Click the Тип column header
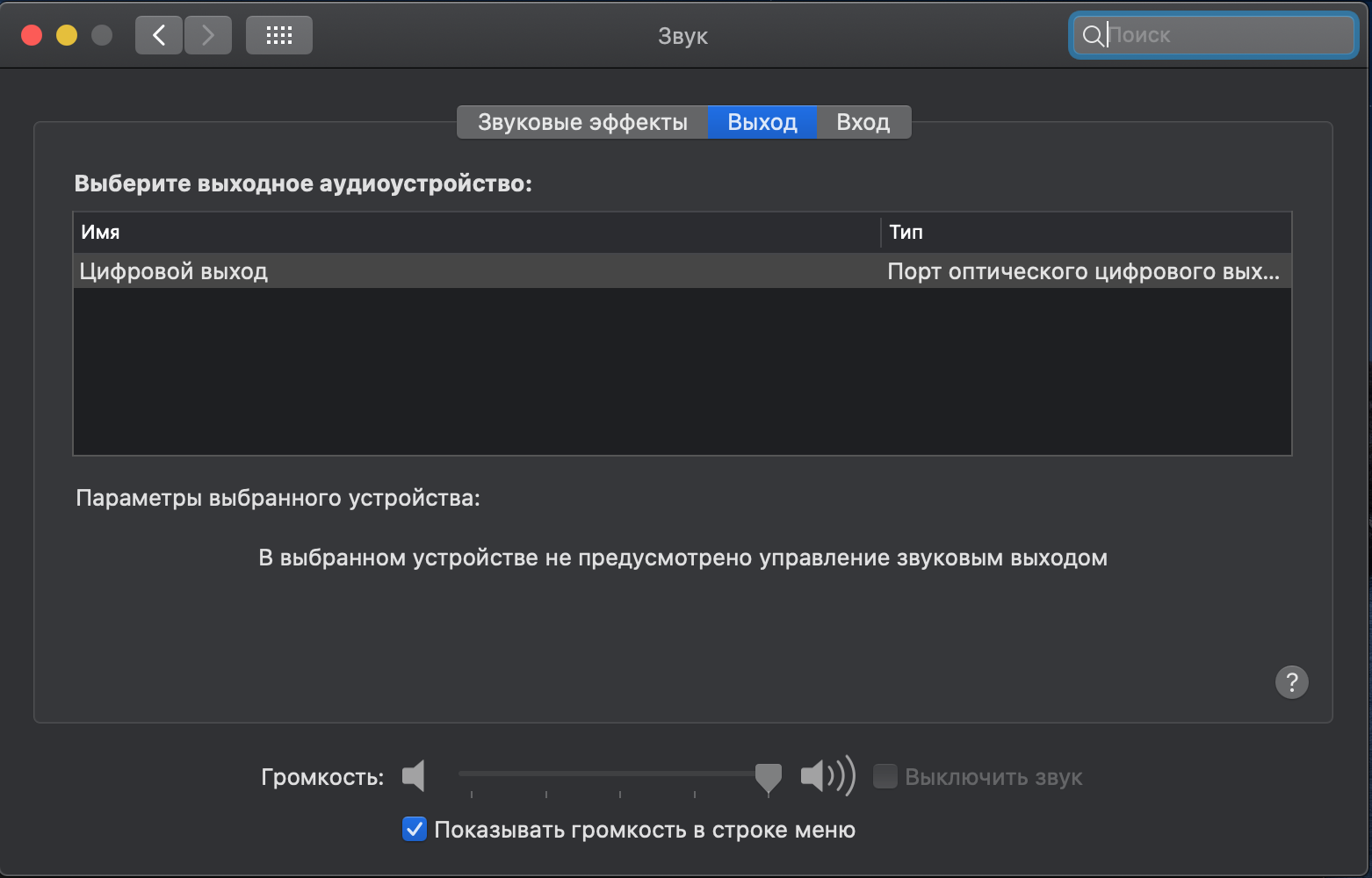The image size is (1372, 878). click(x=1085, y=232)
